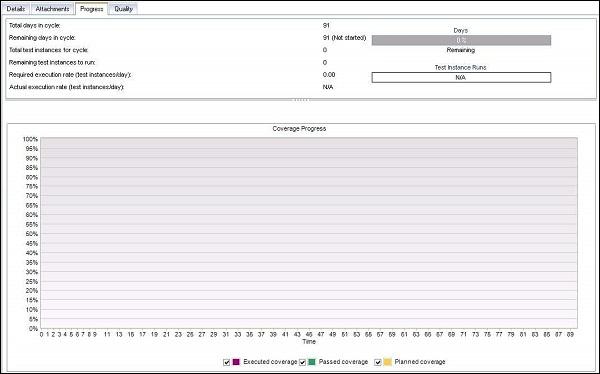Click the purple Executed coverage swatch
Image resolution: width=600 pixels, height=374 pixels.
(x=236, y=362)
